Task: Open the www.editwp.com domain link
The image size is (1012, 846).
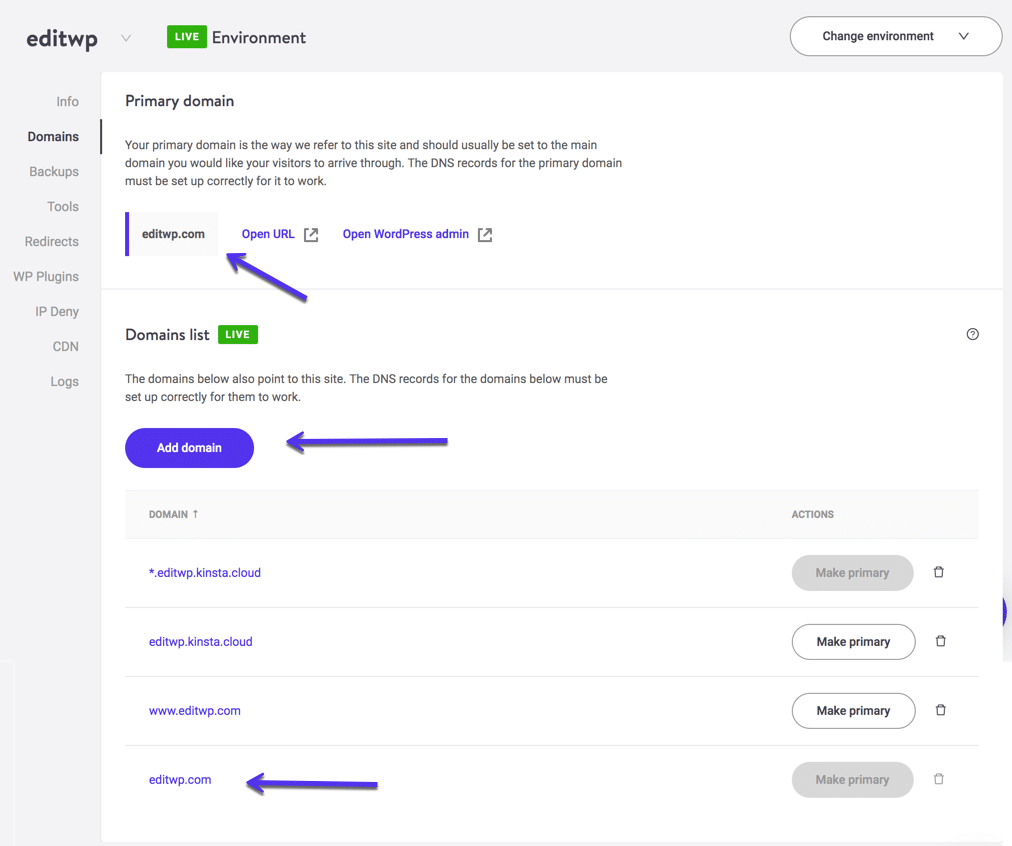Action: click(x=195, y=710)
